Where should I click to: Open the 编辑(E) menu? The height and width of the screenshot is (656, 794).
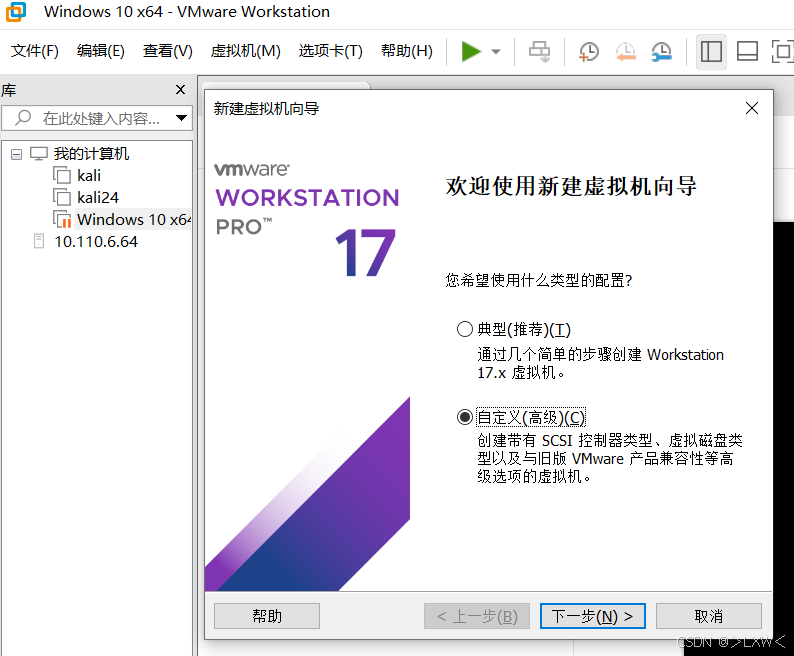point(100,51)
